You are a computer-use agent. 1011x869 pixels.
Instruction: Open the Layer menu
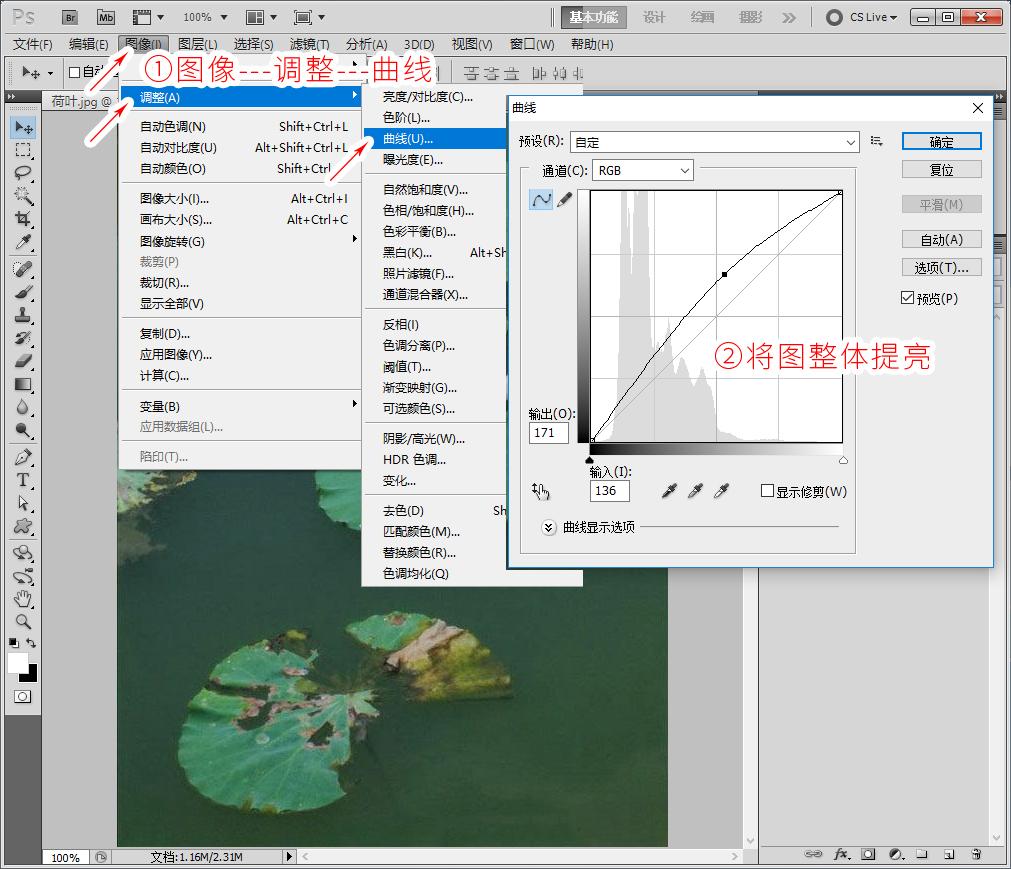tap(197, 44)
